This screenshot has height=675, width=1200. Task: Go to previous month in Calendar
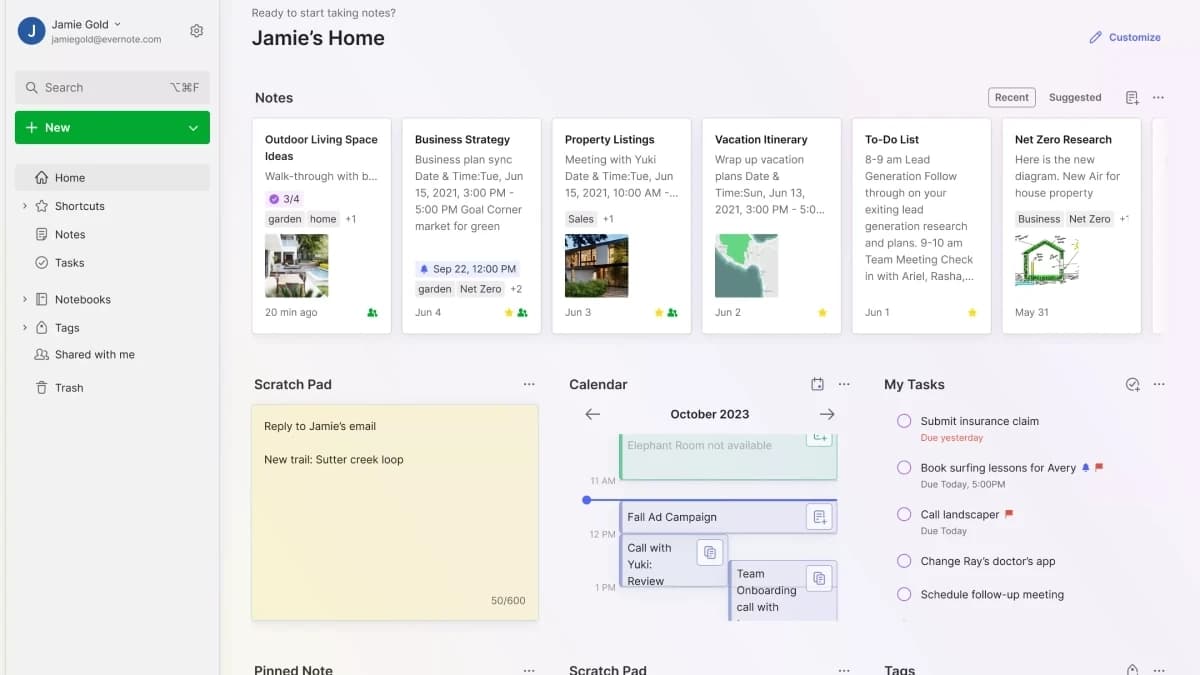coord(592,414)
